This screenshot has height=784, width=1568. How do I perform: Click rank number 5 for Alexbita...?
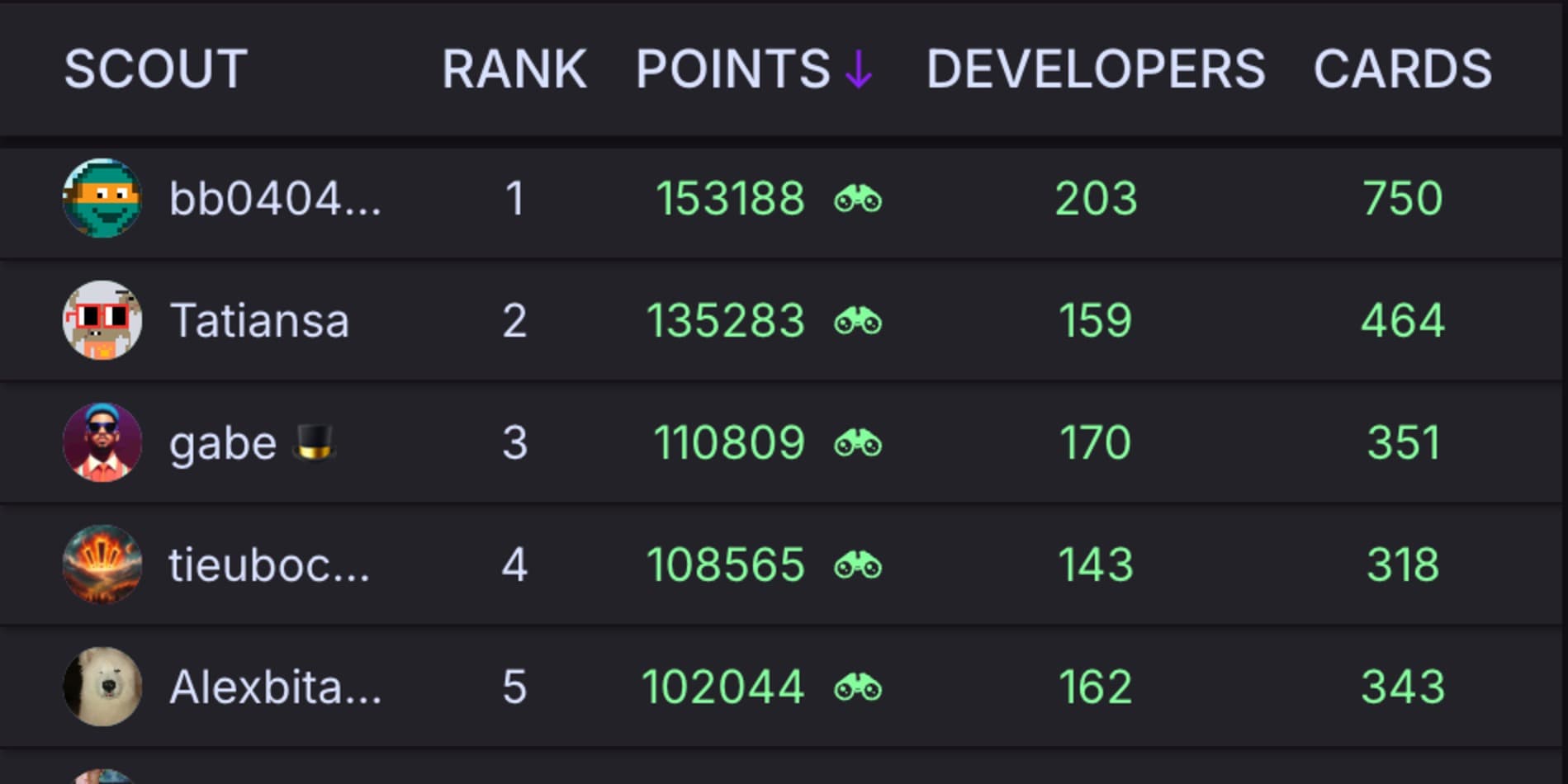pyautogui.click(x=514, y=687)
